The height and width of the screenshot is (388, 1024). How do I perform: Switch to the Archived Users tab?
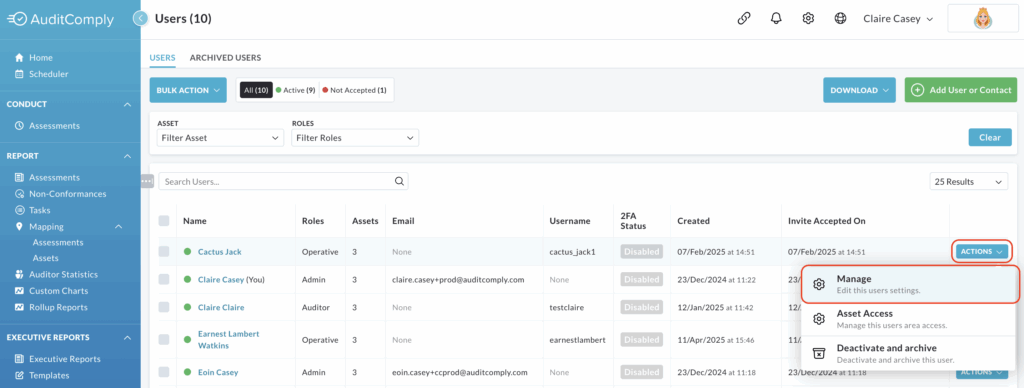tap(225, 57)
